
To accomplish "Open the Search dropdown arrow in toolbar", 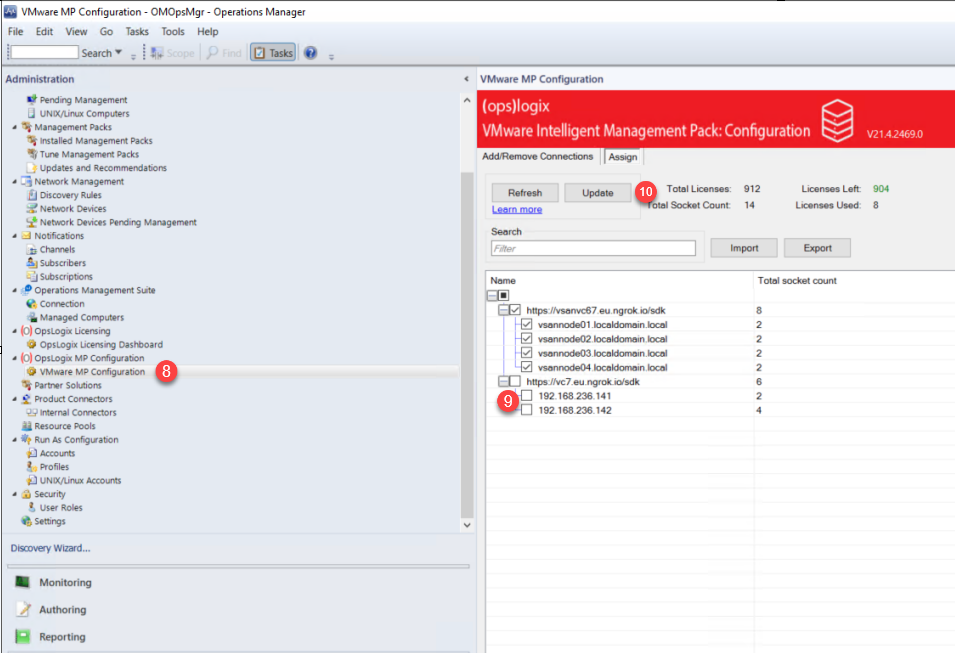I will 119,52.
